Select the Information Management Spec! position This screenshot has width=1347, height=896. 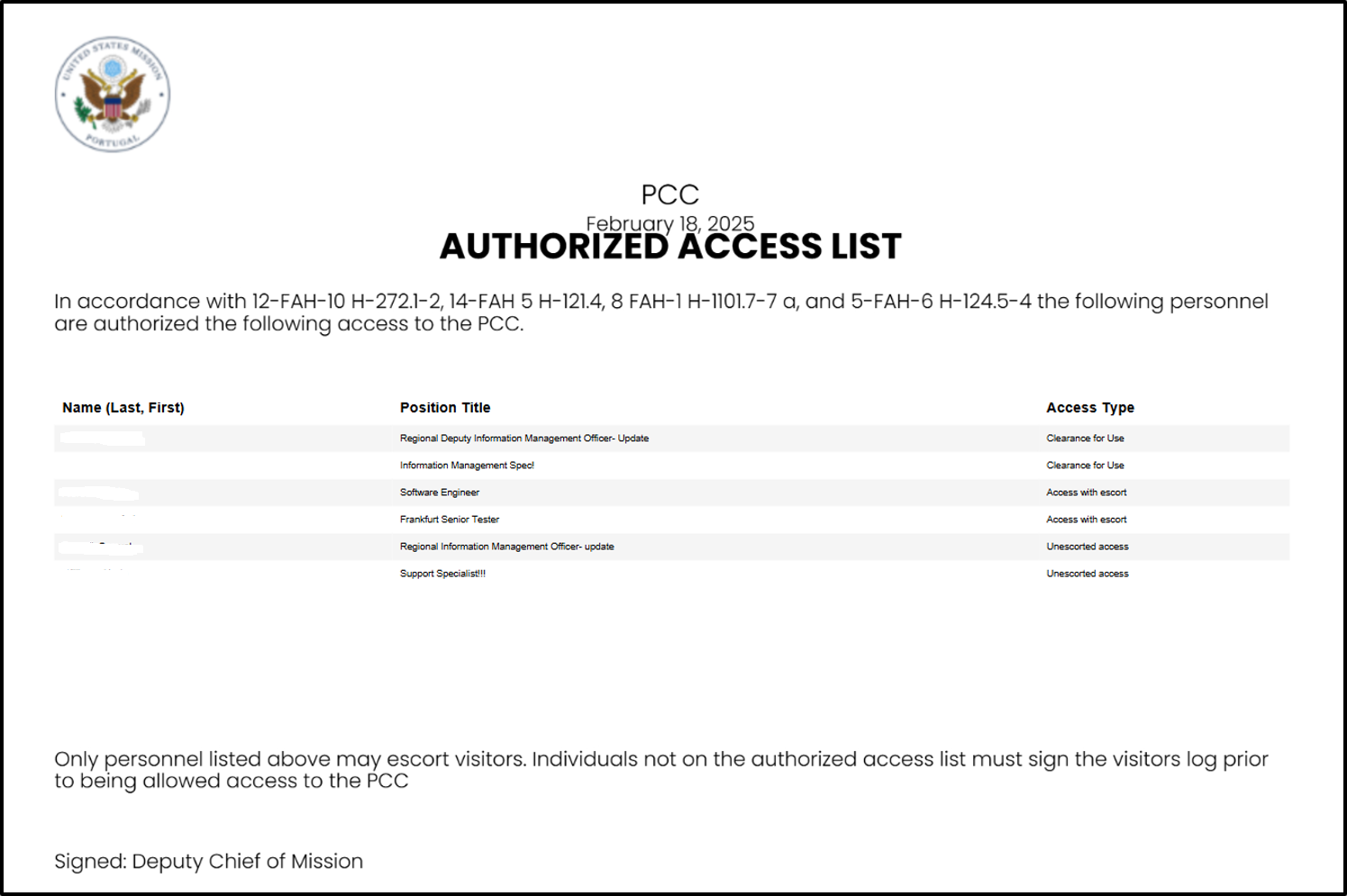click(467, 466)
